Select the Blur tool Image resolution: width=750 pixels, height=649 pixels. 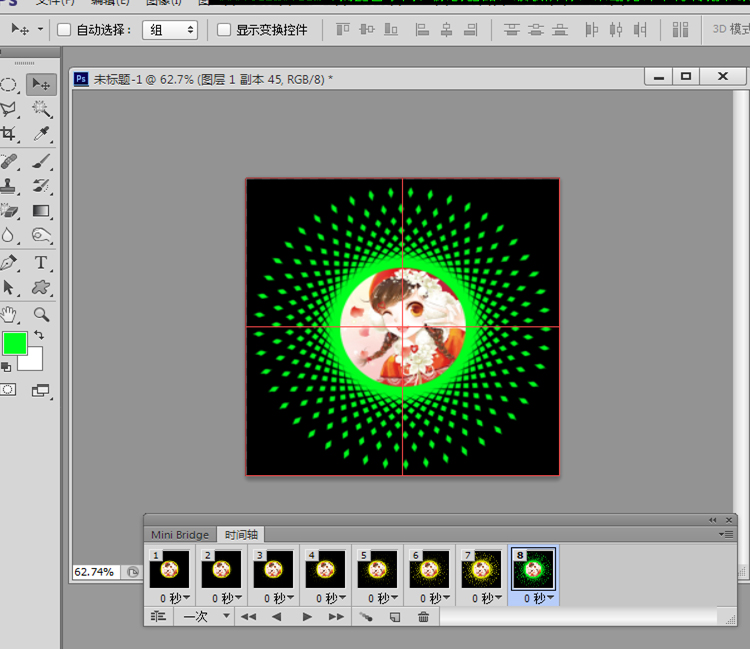click(9, 235)
